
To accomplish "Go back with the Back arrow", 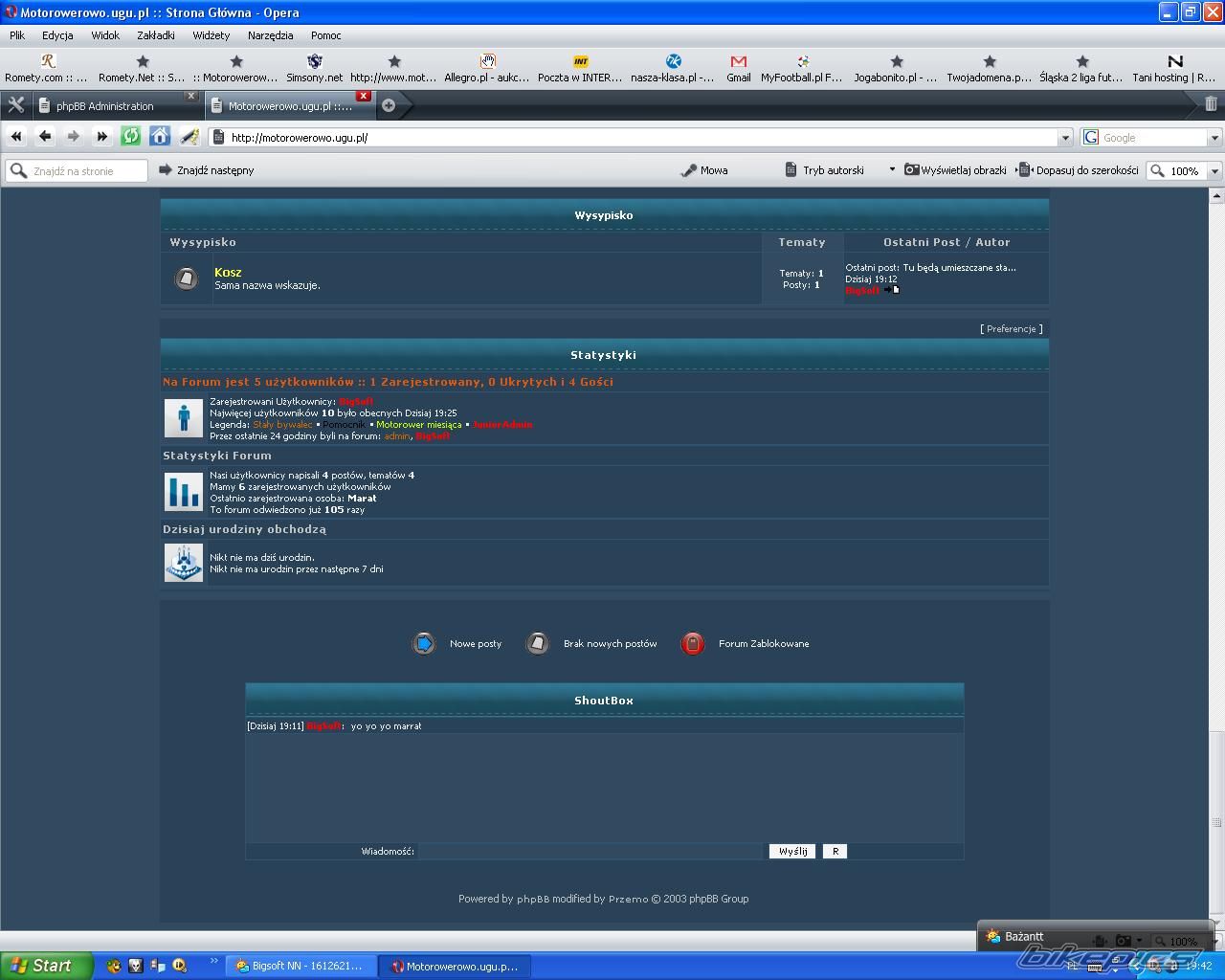I will [x=45, y=137].
